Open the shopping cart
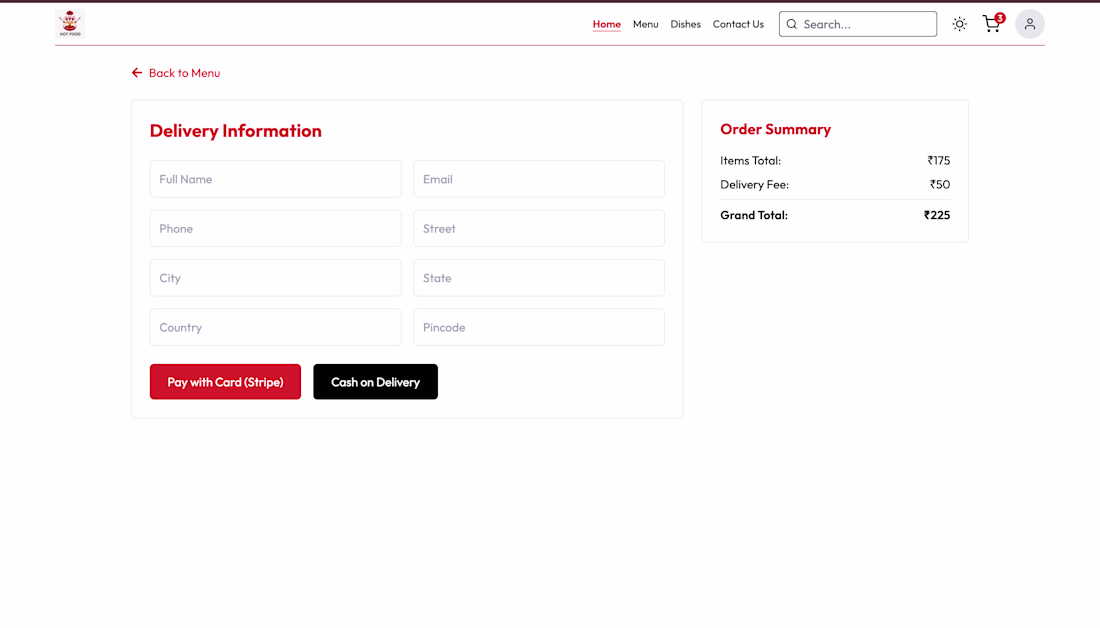The width and height of the screenshot is (1100, 628). coord(992,24)
